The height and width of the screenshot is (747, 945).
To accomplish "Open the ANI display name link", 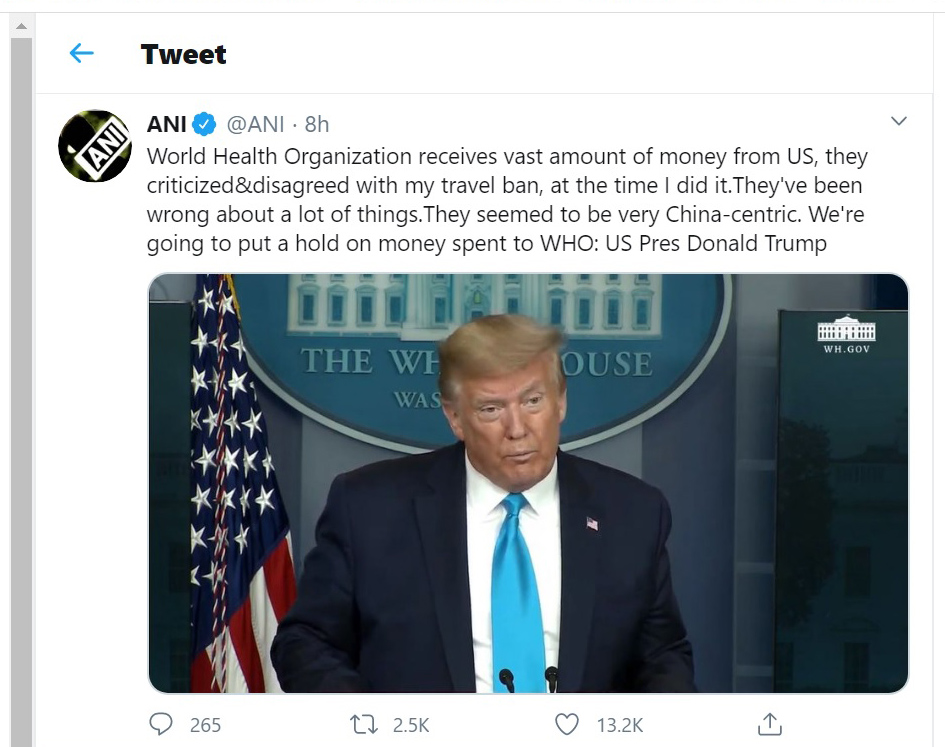I will click(166, 124).
